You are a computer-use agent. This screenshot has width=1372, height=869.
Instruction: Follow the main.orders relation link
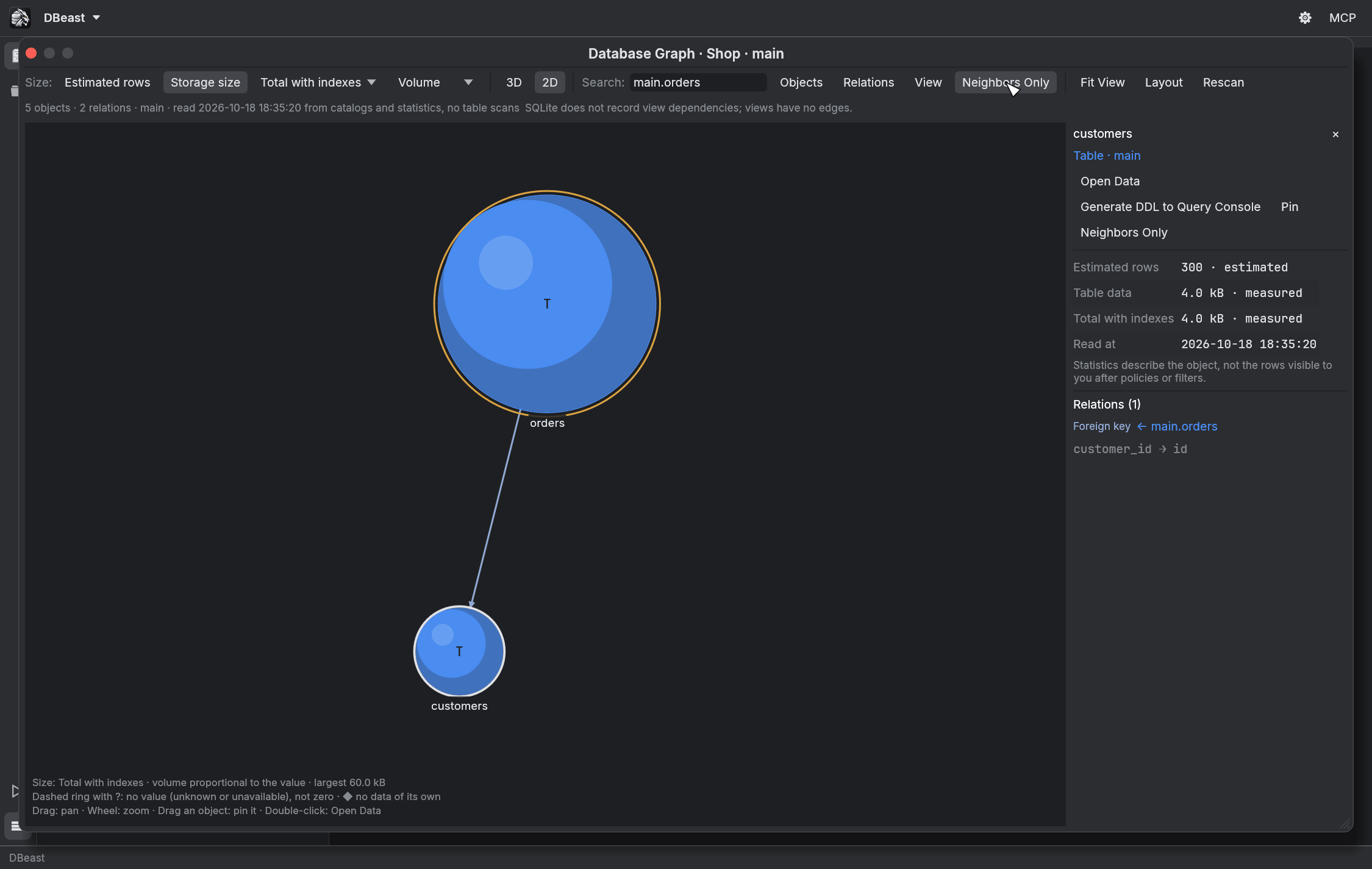coord(1184,426)
